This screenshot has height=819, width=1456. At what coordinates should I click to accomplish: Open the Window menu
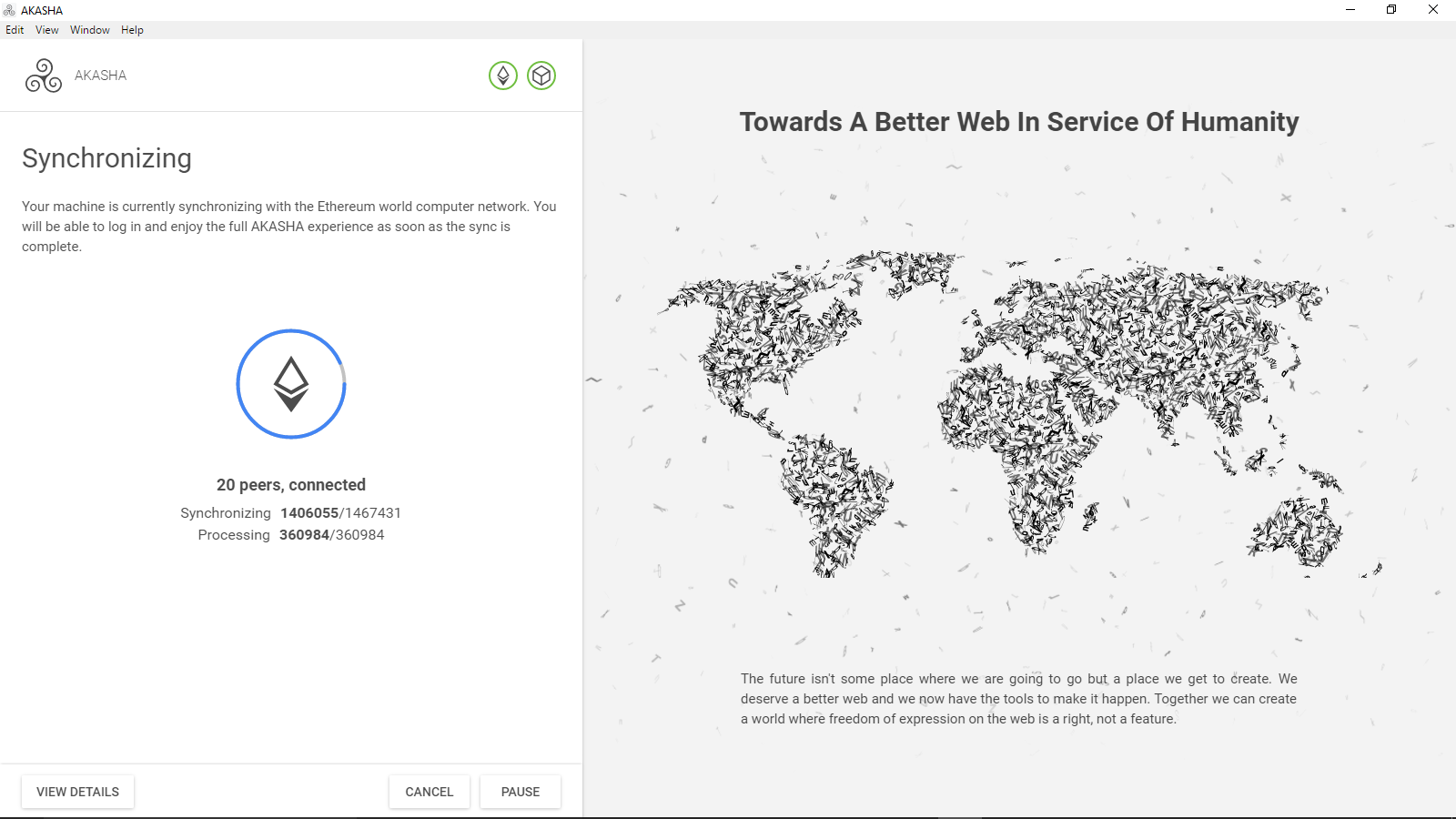(x=90, y=30)
